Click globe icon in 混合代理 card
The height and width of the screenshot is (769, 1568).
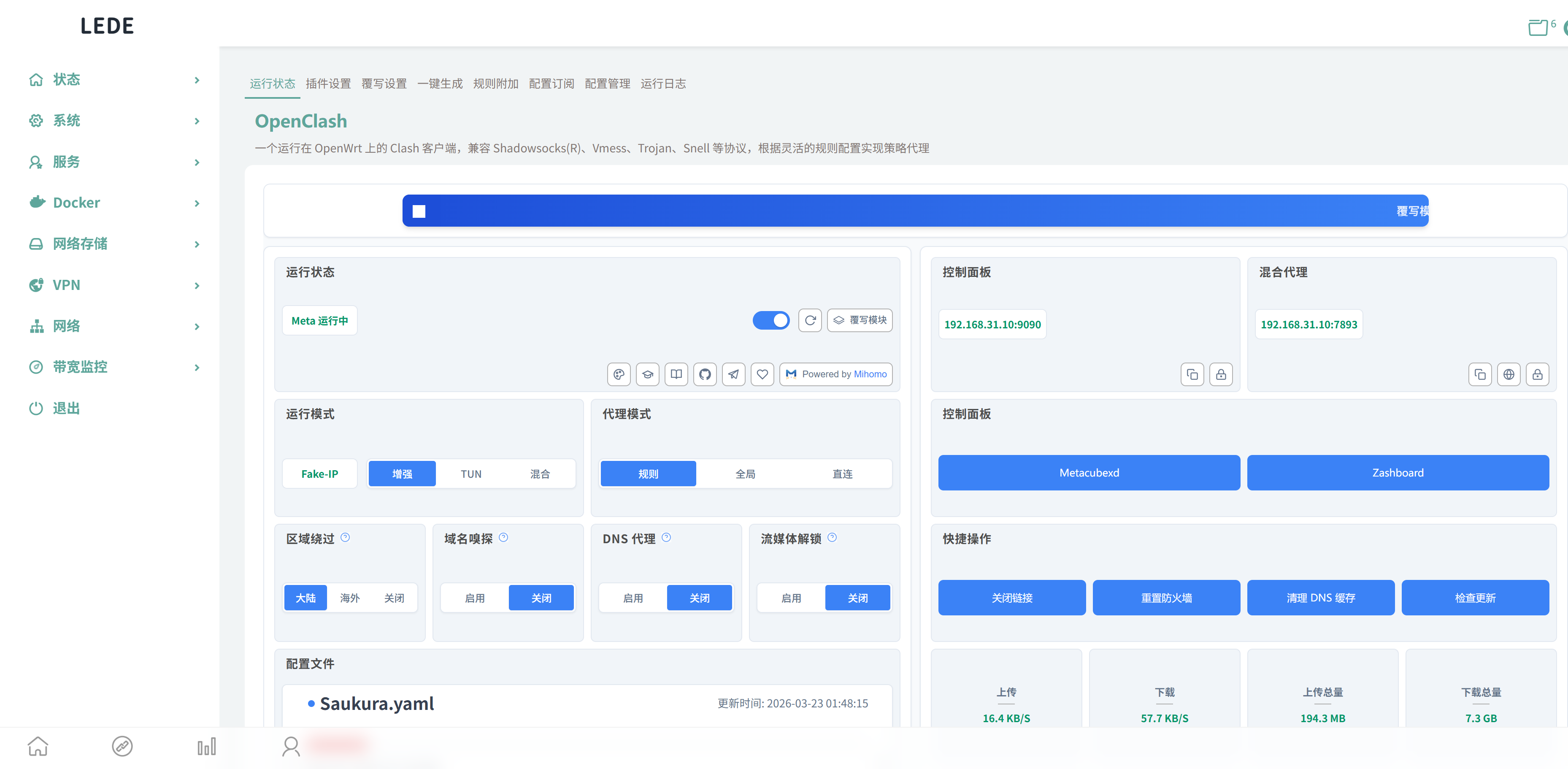pos(1509,374)
